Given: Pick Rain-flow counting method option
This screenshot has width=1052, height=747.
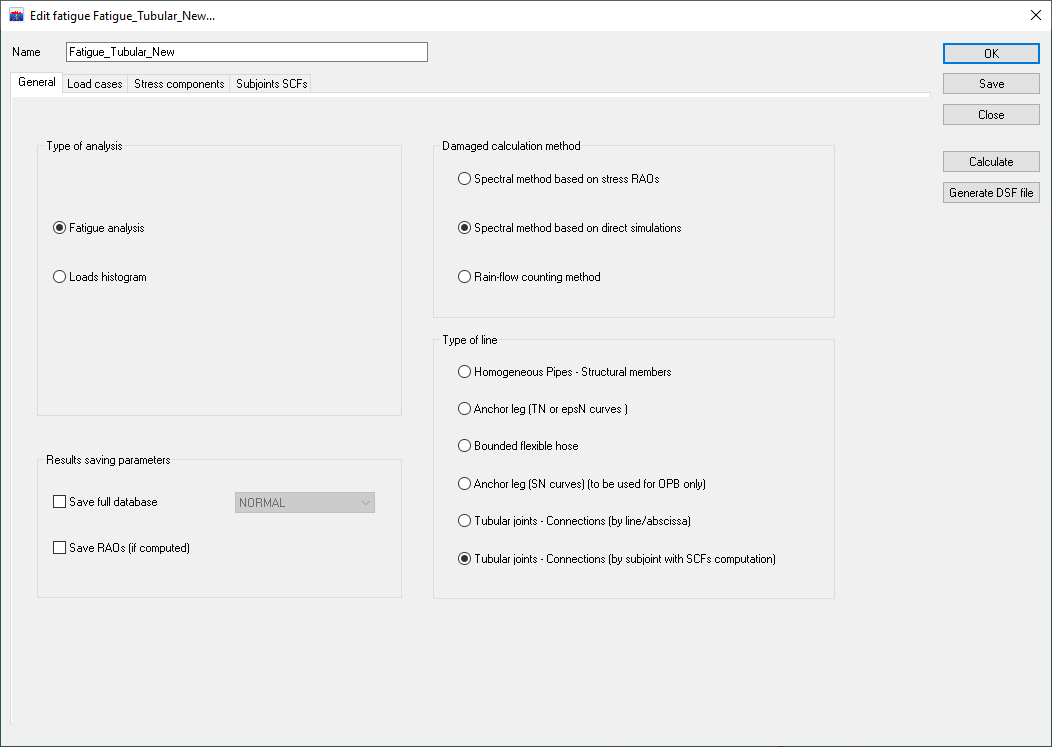Looking at the screenshot, I should point(464,277).
